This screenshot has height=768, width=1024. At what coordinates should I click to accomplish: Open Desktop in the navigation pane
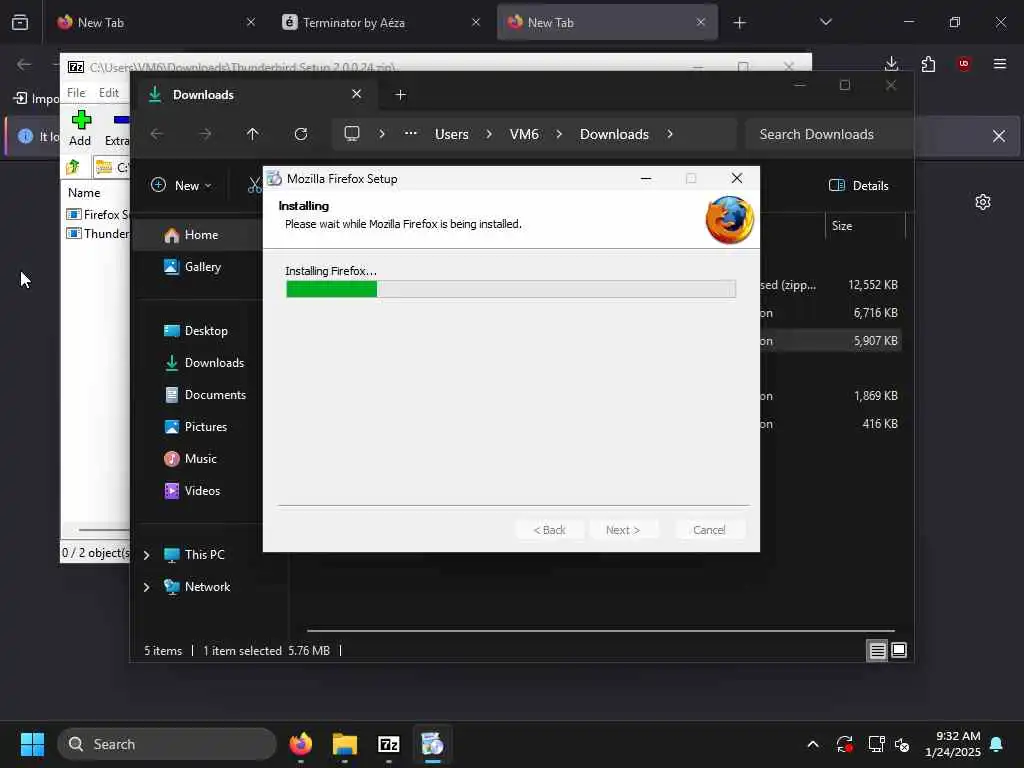pos(195,331)
